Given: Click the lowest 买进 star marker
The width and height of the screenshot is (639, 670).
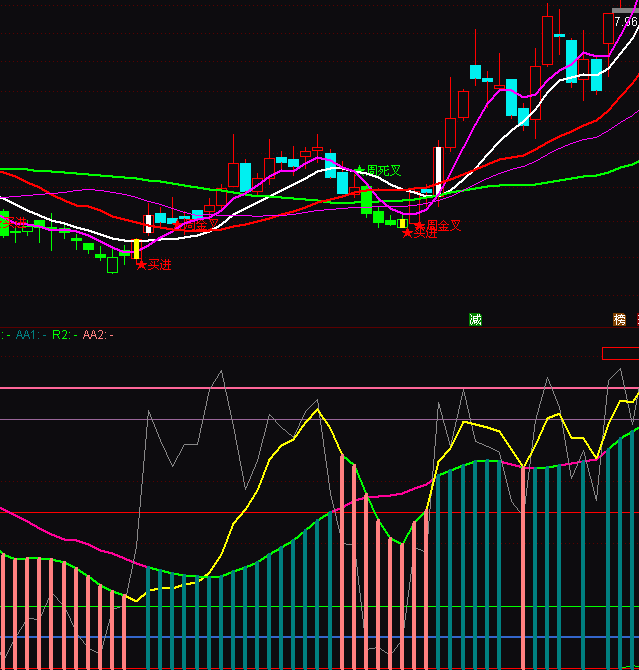Looking at the screenshot, I should (154, 265).
